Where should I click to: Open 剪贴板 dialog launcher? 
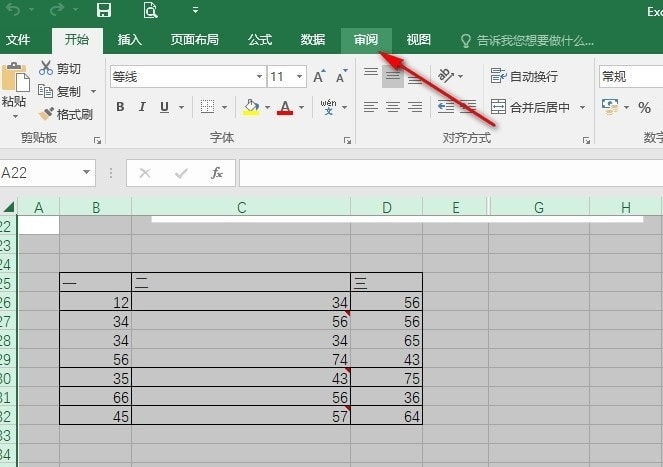(97, 140)
